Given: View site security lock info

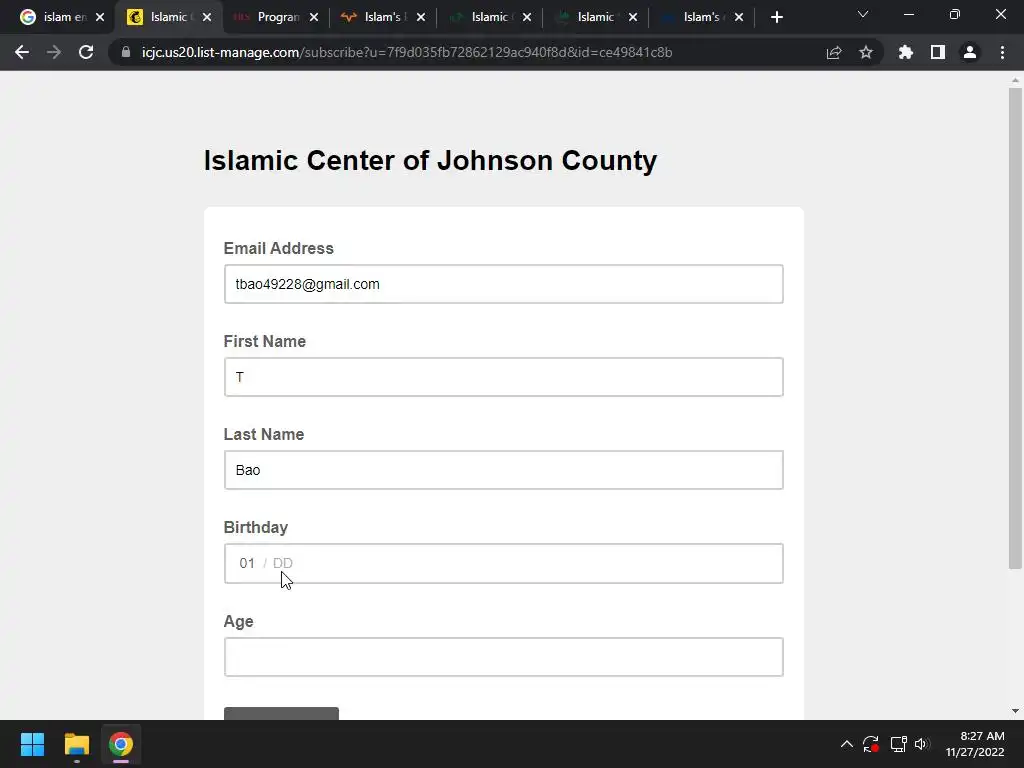Looking at the screenshot, I should click(126, 52).
